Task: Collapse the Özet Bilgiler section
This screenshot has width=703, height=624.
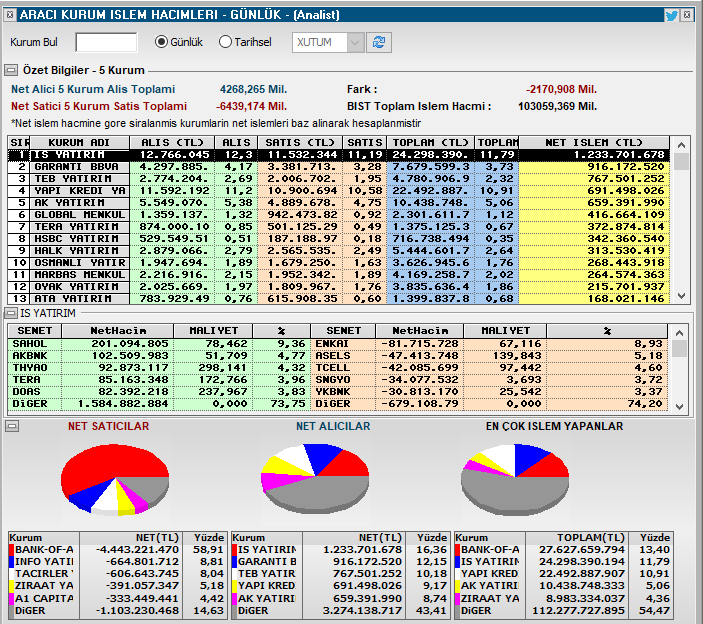Action: click(x=11, y=70)
